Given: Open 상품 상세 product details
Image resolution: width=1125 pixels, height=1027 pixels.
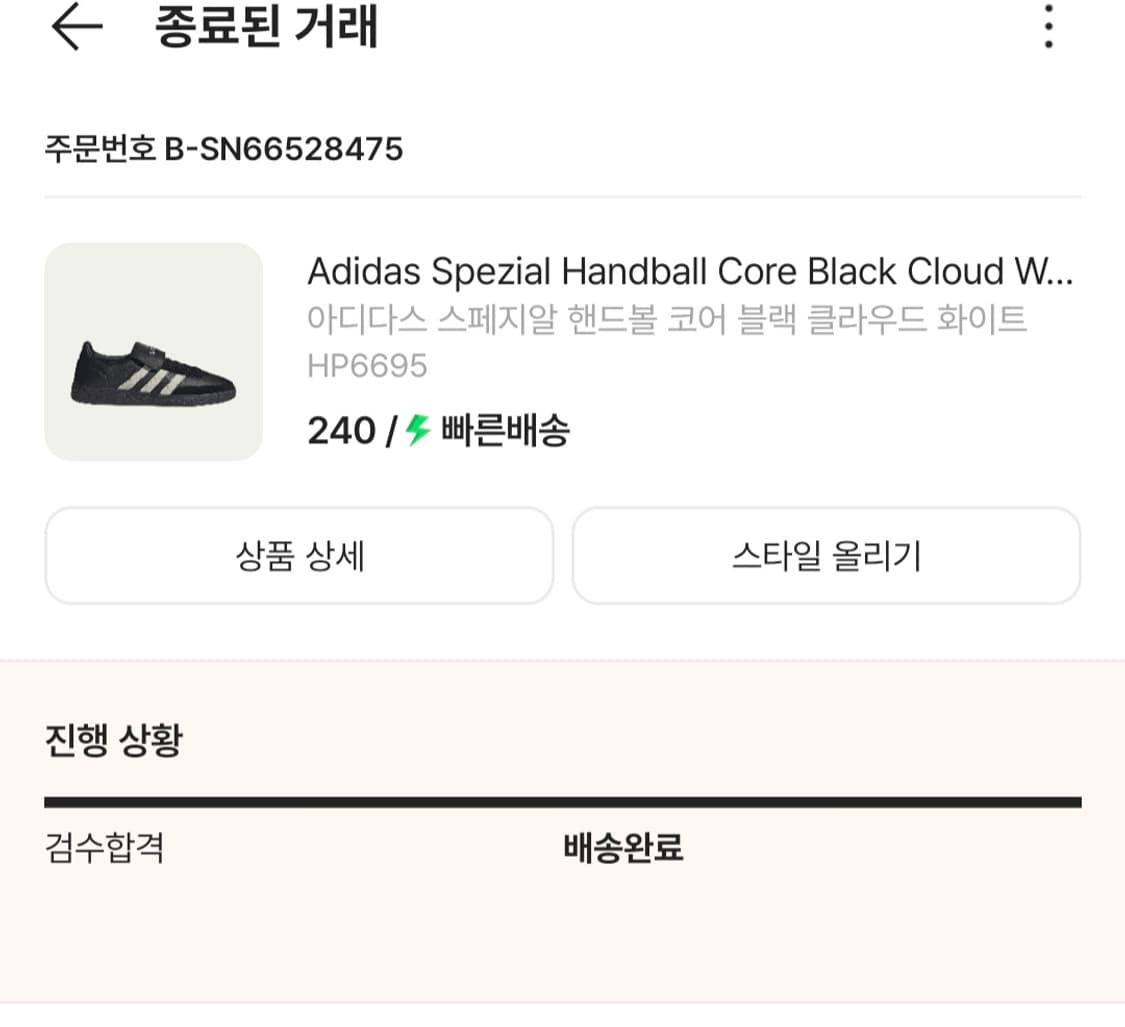Looking at the screenshot, I should (x=299, y=556).
